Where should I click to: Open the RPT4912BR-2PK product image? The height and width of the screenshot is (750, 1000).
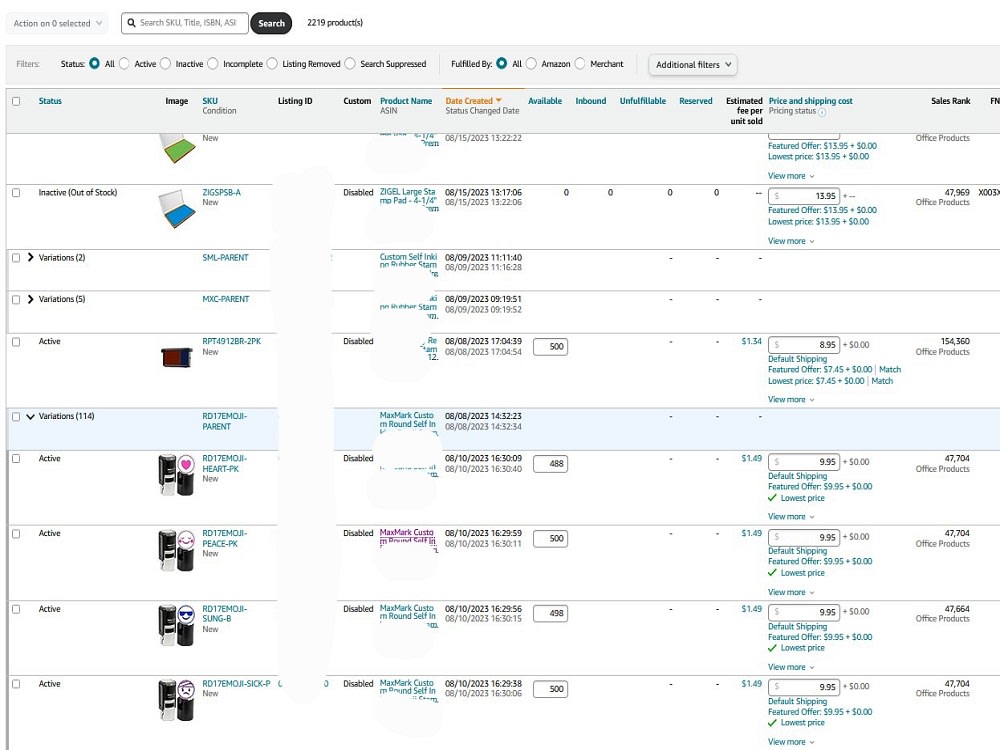tap(177, 357)
